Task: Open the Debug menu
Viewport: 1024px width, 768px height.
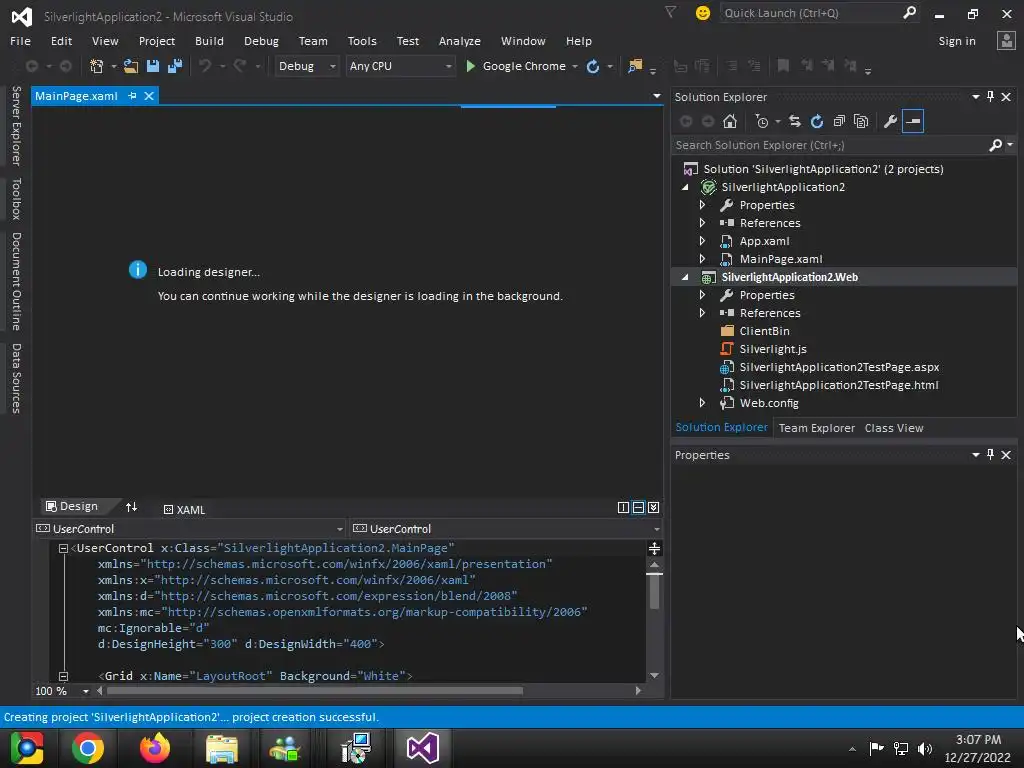Action: tap(261, 40)
